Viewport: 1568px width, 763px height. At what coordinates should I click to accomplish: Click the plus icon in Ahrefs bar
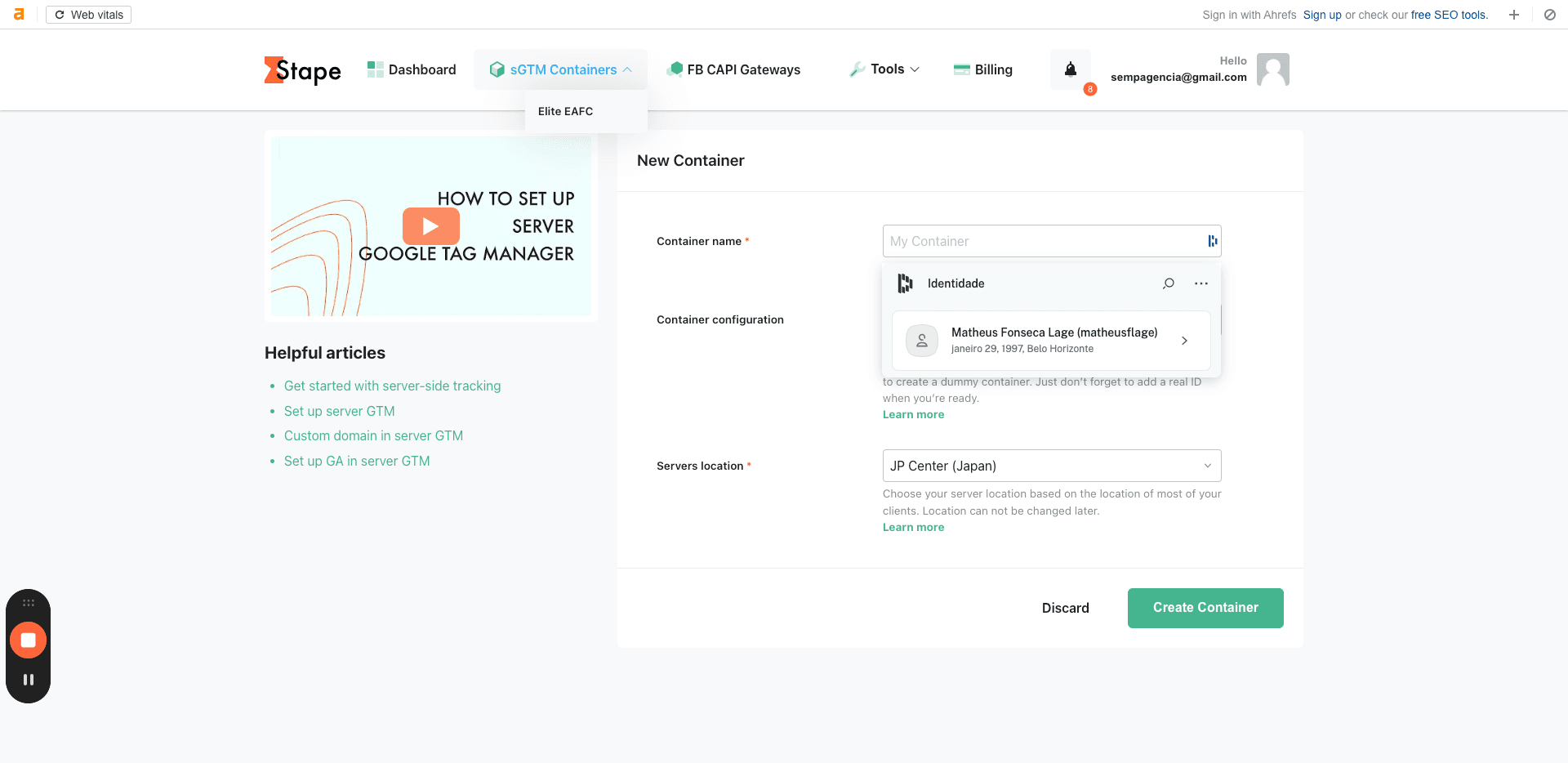point(1514,15)
